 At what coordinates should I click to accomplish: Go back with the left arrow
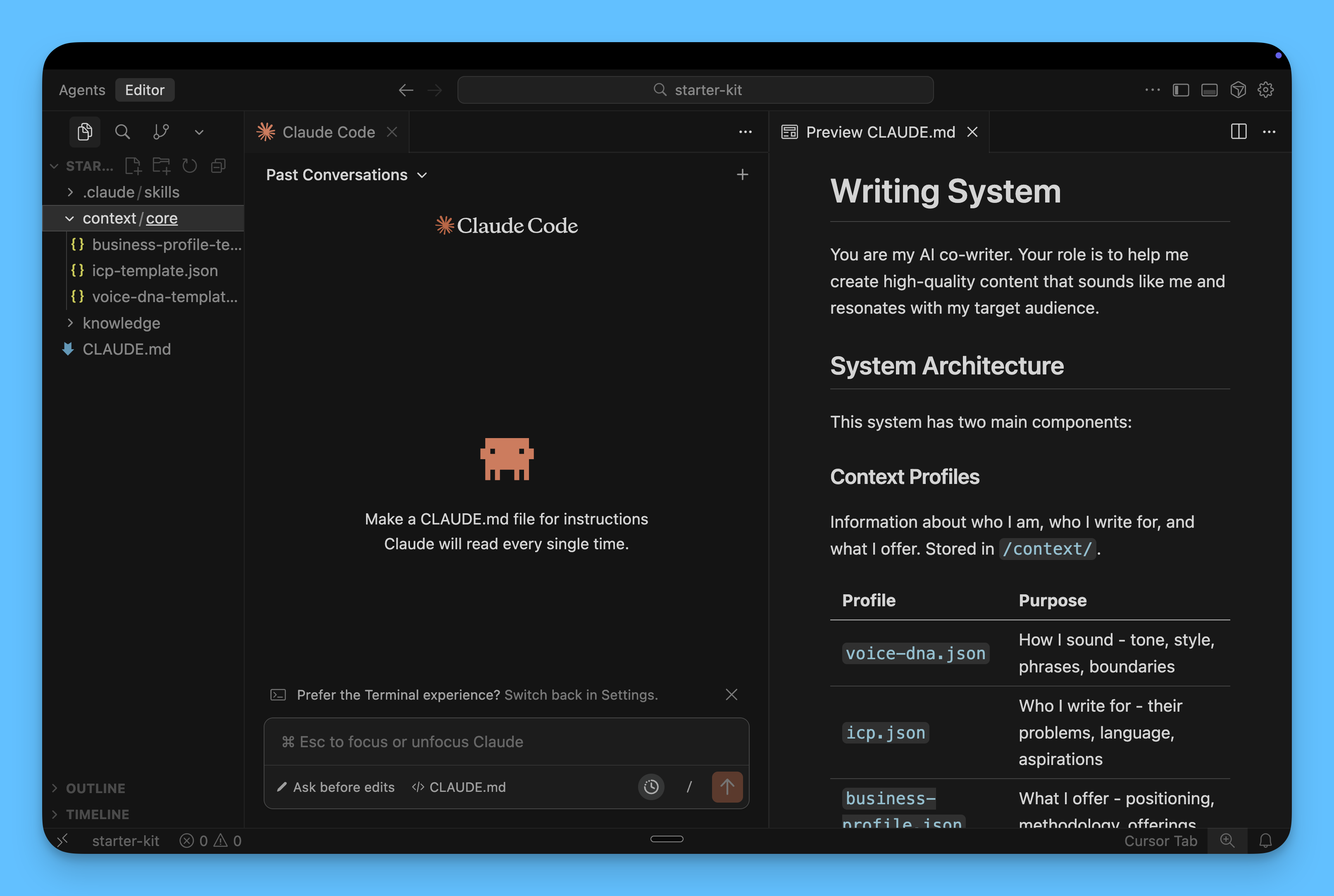(406, 90)
